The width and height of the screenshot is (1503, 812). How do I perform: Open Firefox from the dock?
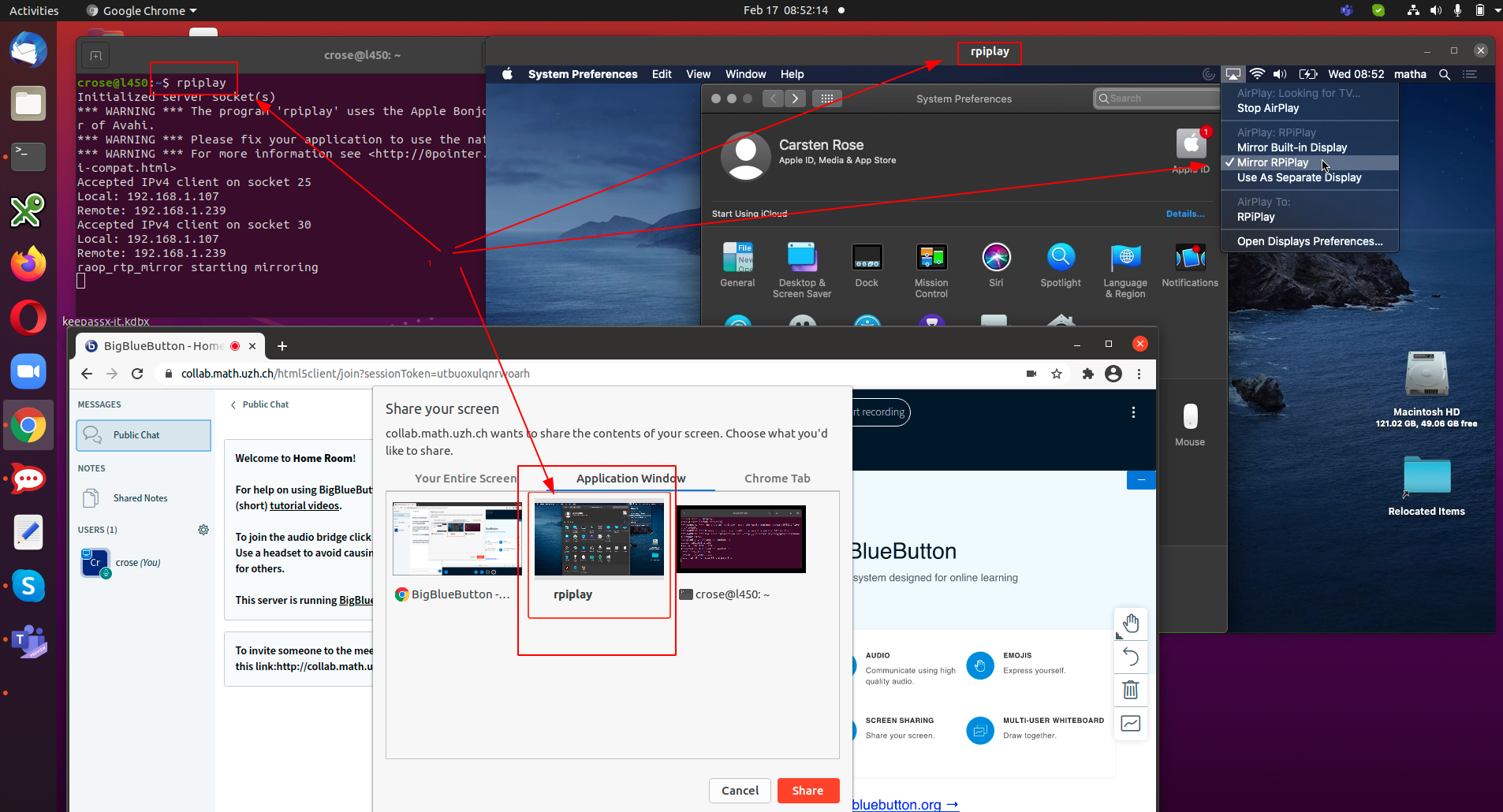pyautogui.click(x=28, y=264)
